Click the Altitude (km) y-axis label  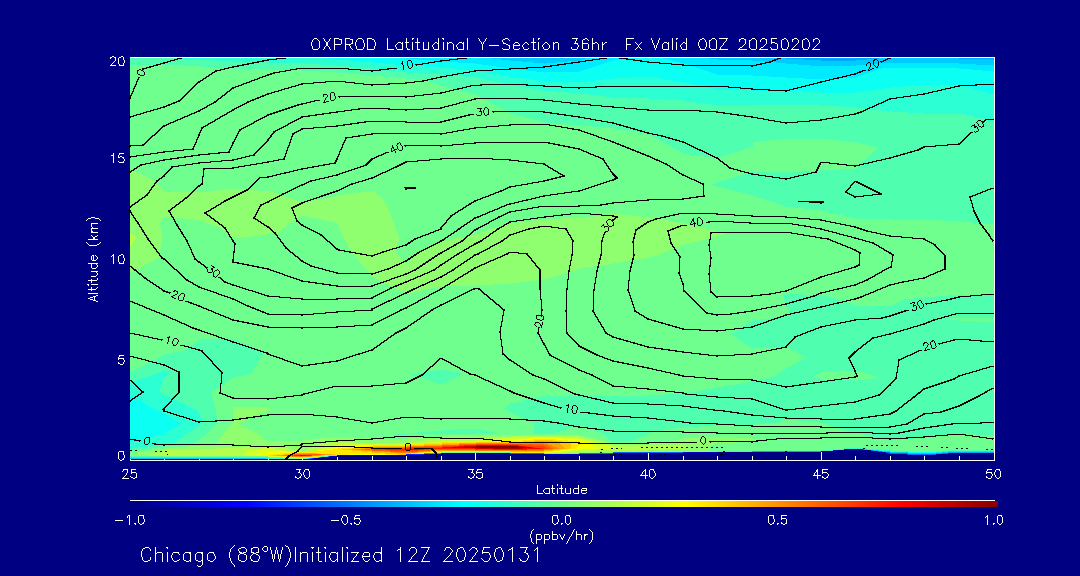93,258
